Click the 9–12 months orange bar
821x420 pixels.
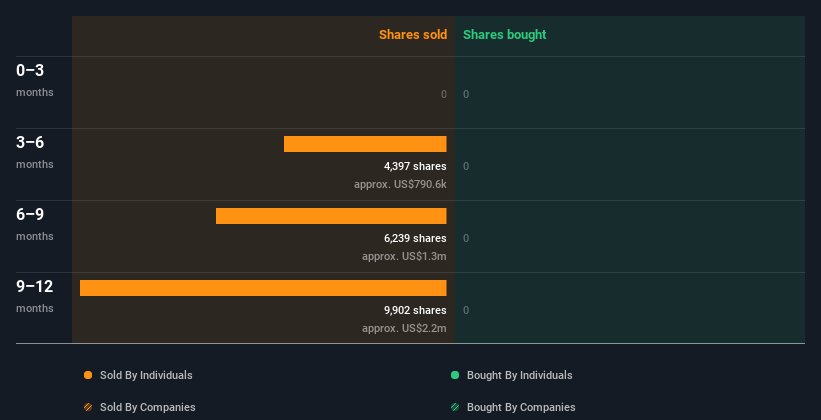(x=263, y=288)
